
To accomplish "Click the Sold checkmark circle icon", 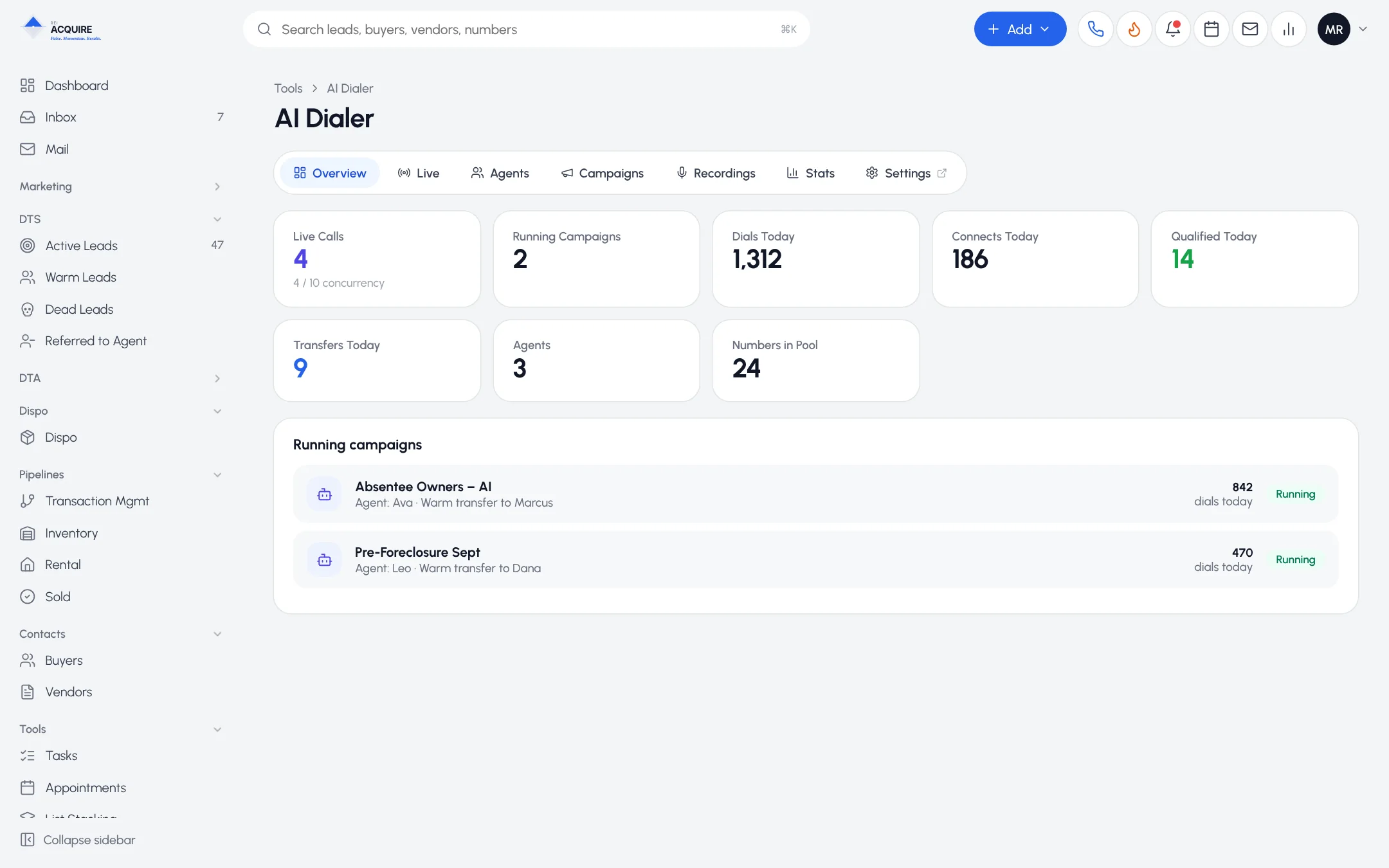I will 27,597.
